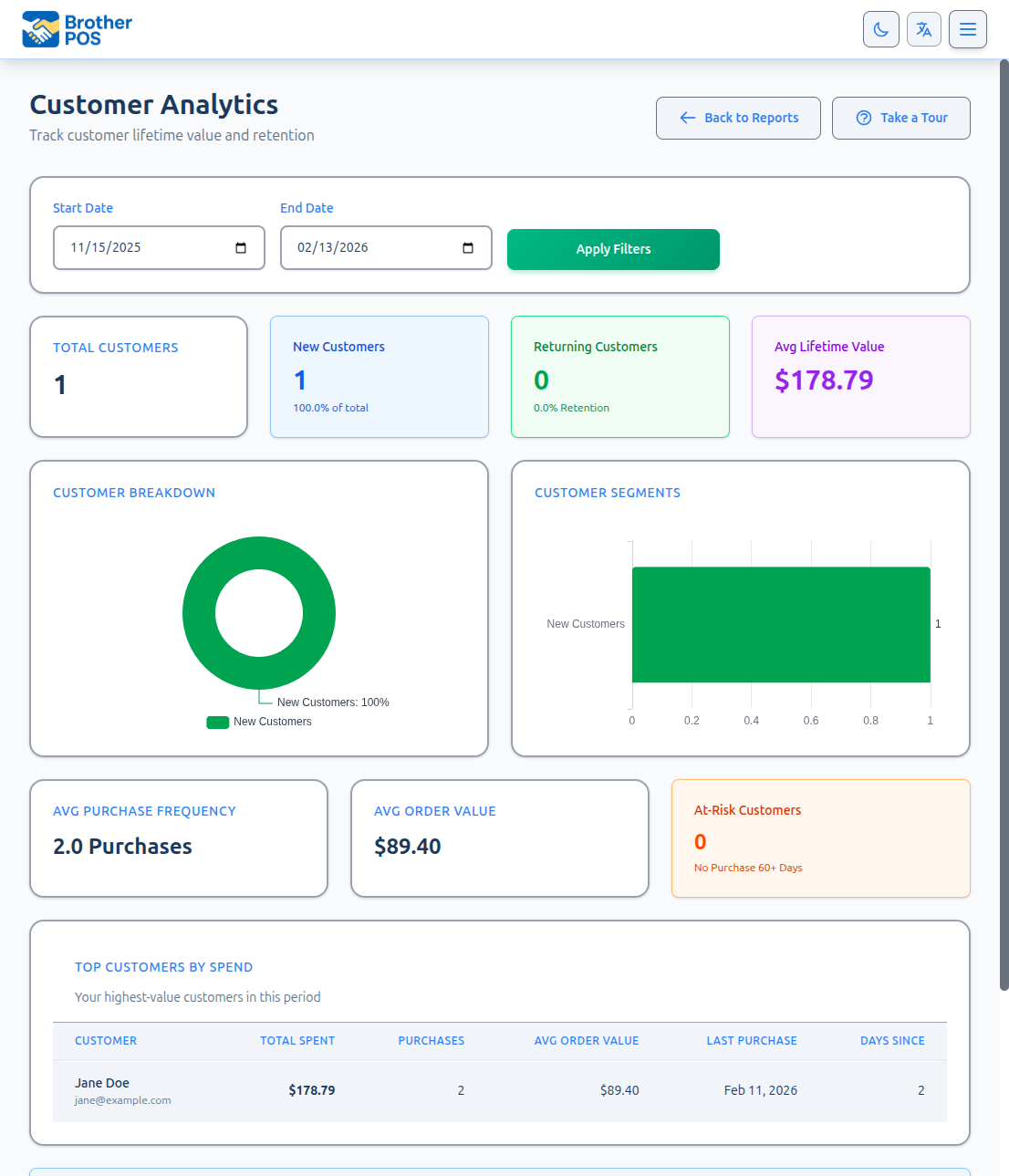
Task: Select the New Customers stat card
Action: click(379, 377)
